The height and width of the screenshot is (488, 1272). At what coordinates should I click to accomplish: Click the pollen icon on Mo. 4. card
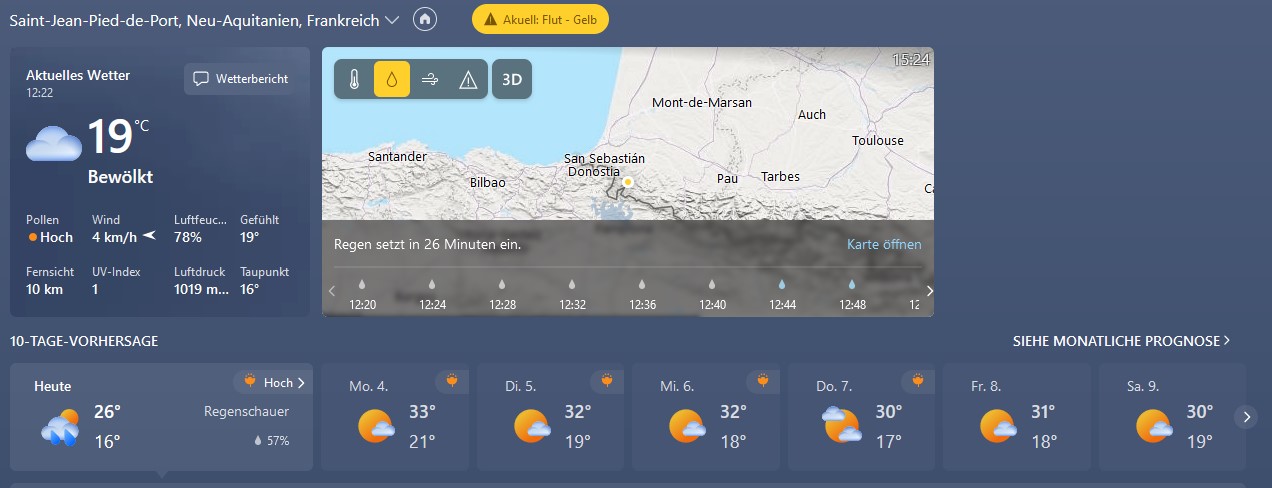[452, 380]
